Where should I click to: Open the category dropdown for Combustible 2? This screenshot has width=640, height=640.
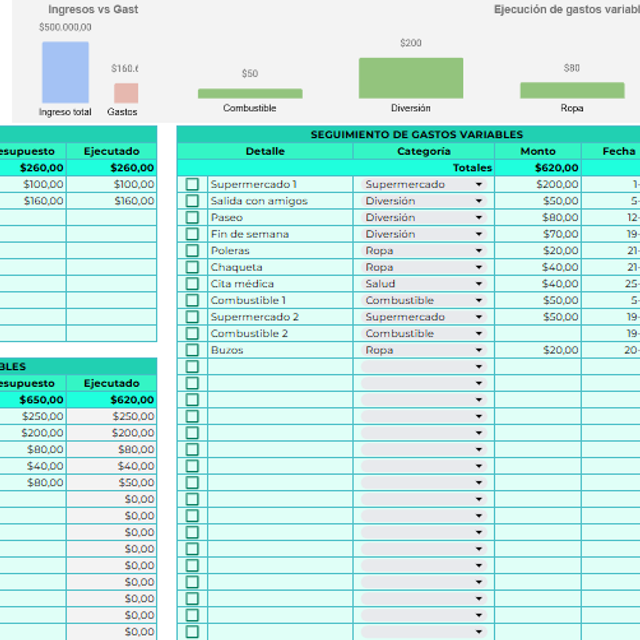tap(478, 334)
